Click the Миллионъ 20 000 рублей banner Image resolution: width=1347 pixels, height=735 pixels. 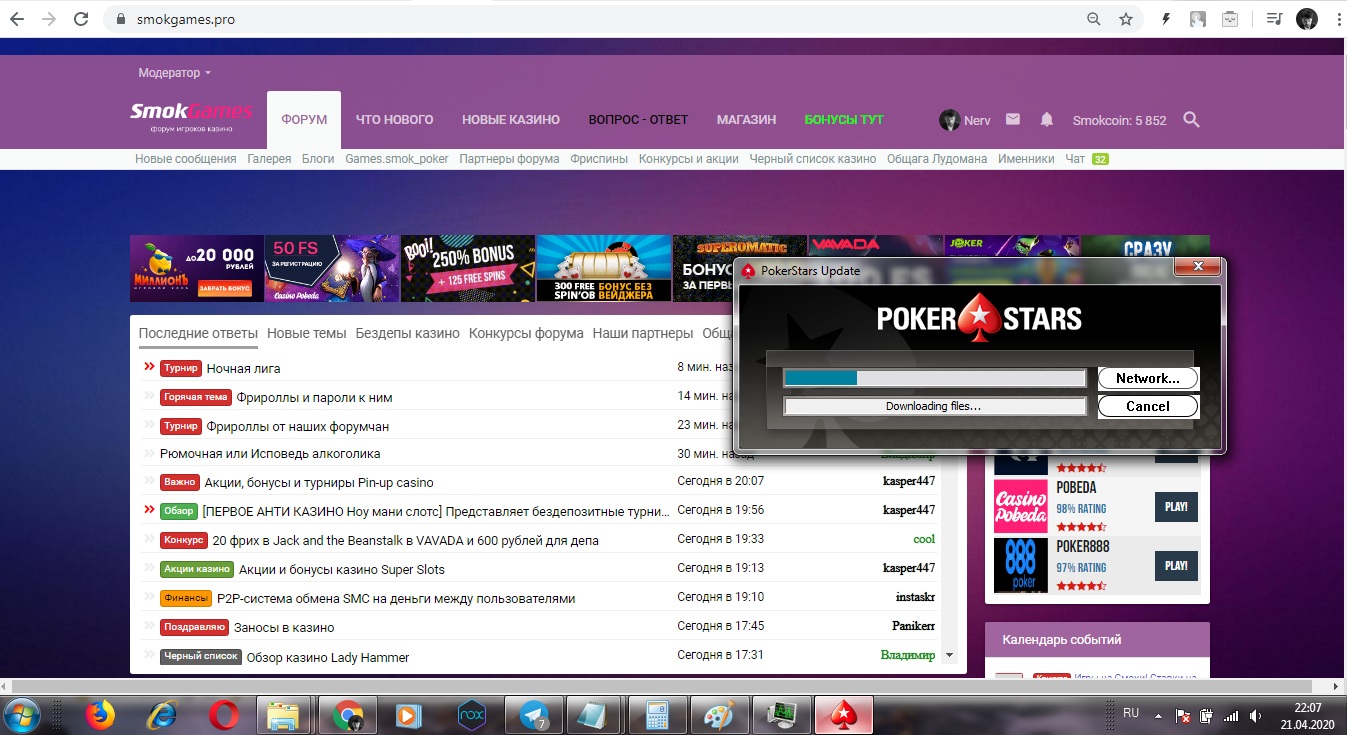point(196,269)
